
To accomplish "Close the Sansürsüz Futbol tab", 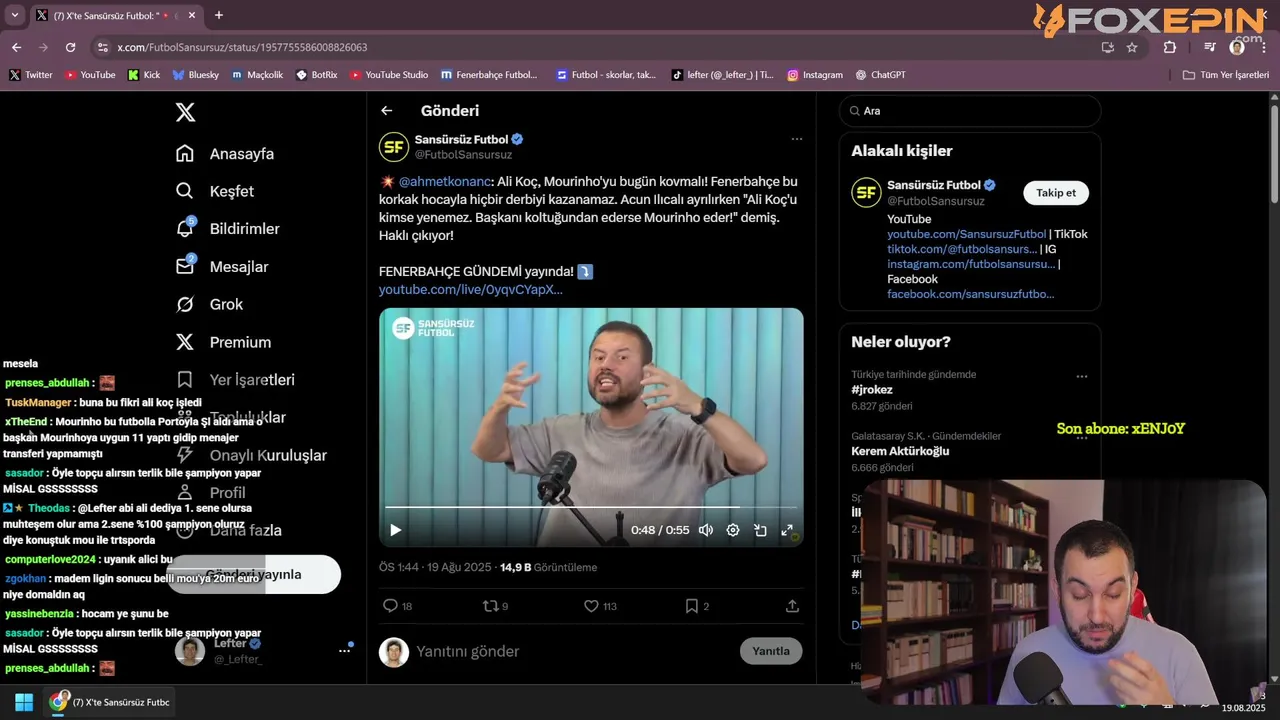I will (x=191, y=15).
